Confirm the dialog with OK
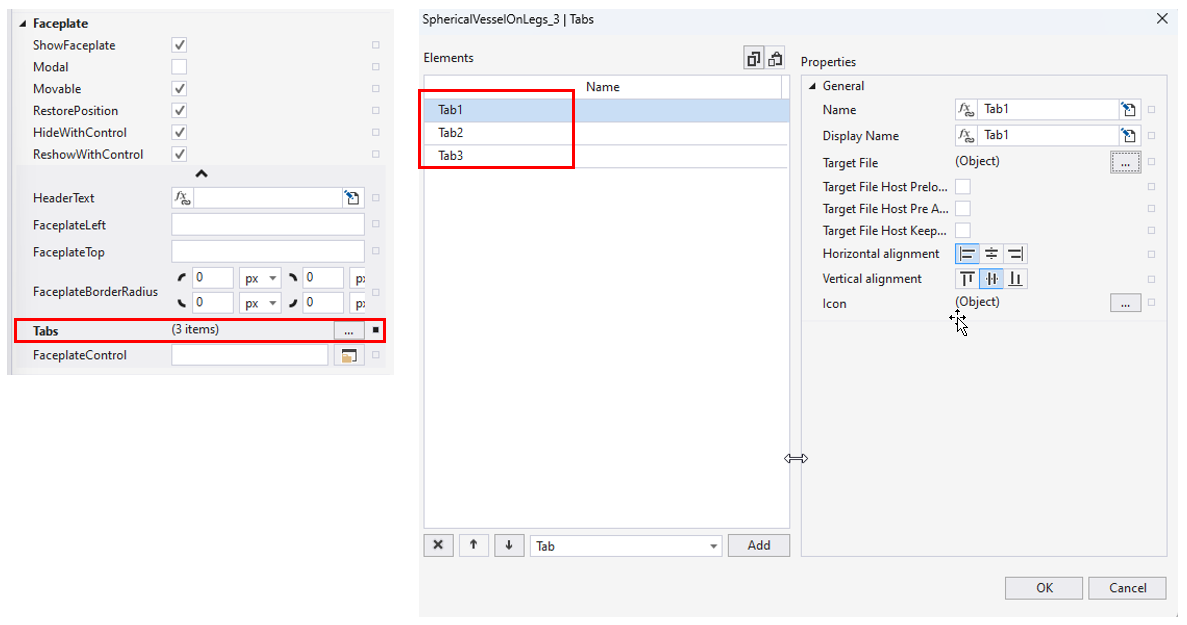Viewport: 1187px width, 625px height. [1043, 588]
